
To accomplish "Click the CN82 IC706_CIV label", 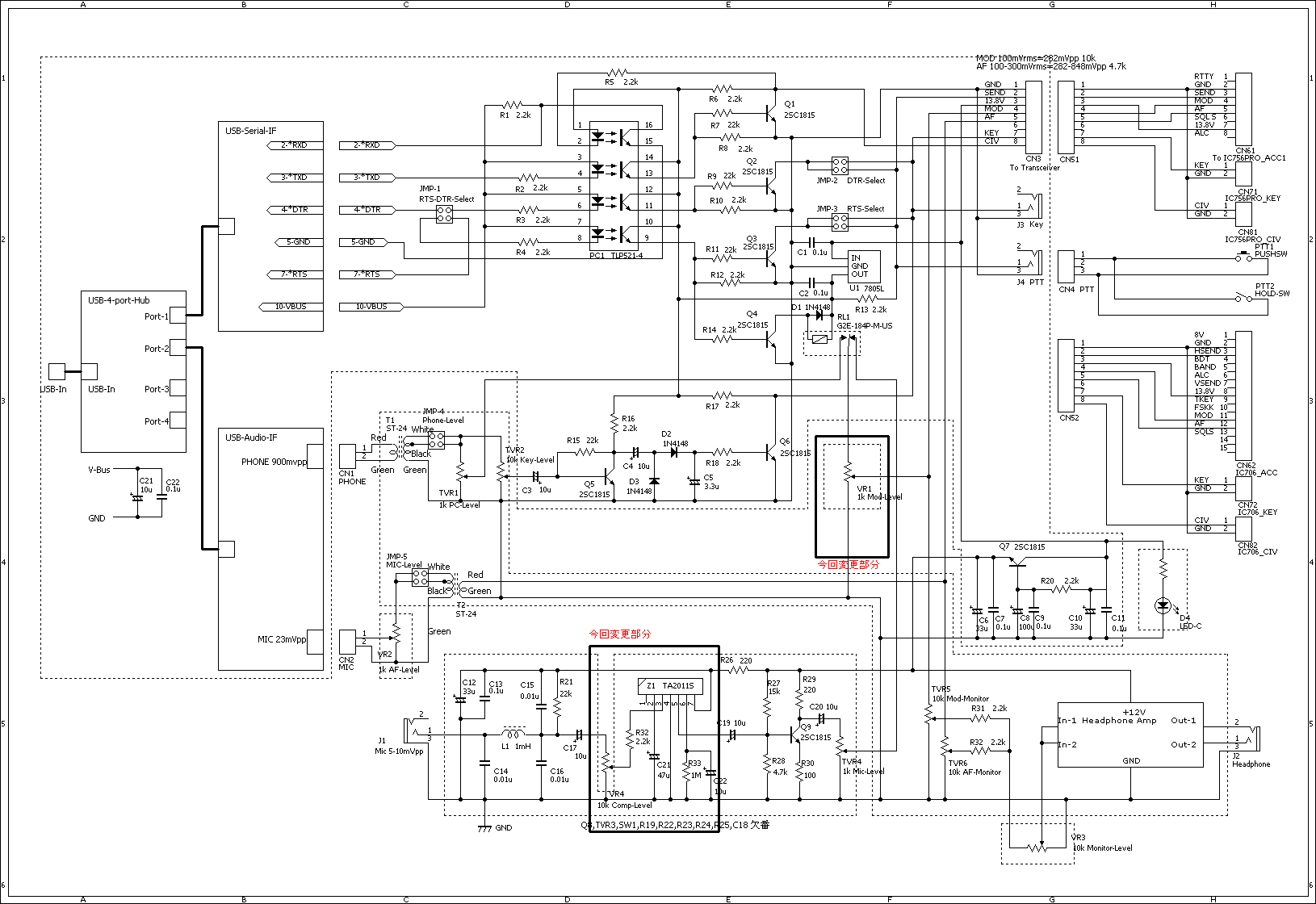I will pos(1257,548).
